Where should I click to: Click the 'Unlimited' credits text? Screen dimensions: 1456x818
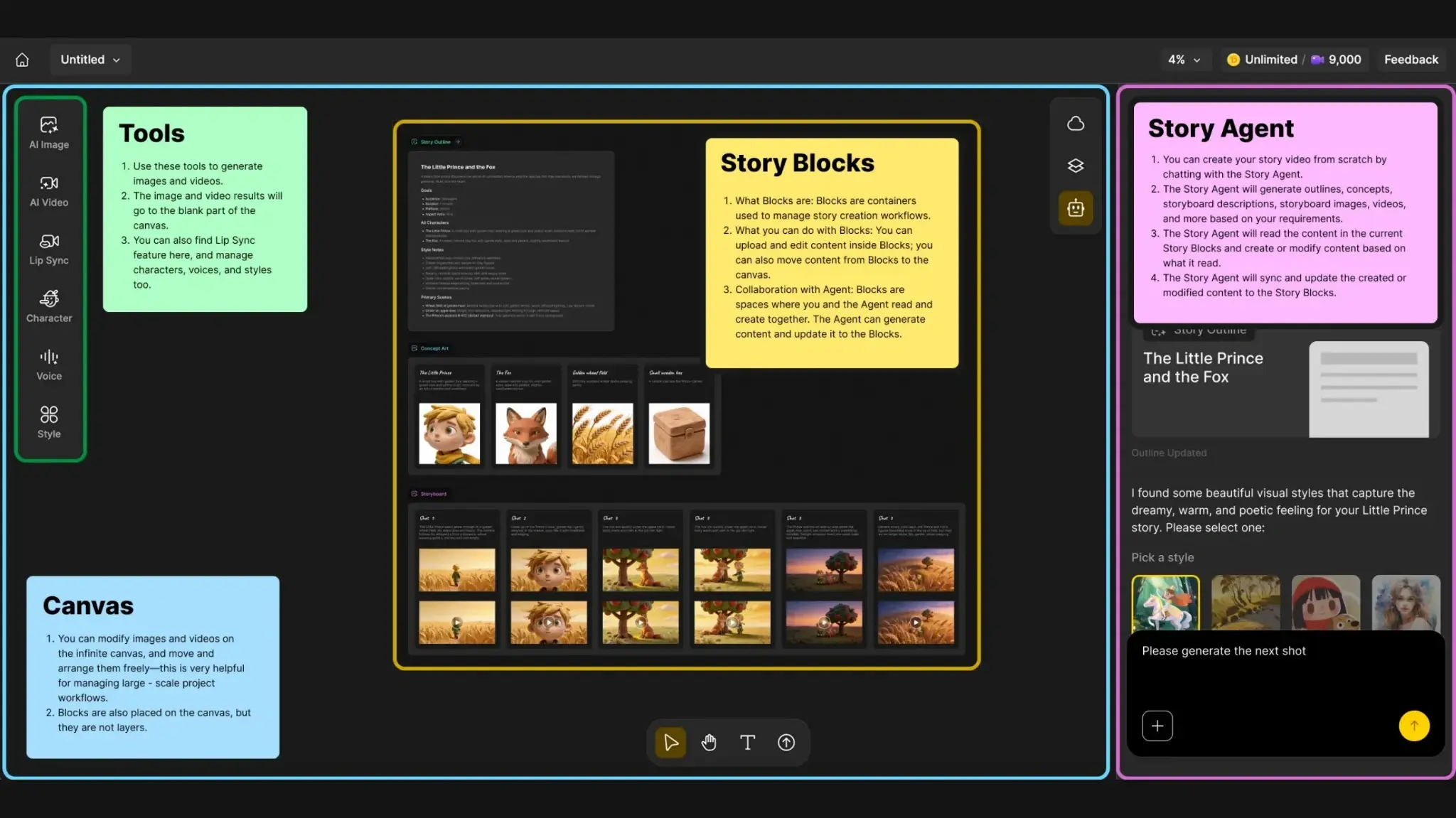[1270, 60]
